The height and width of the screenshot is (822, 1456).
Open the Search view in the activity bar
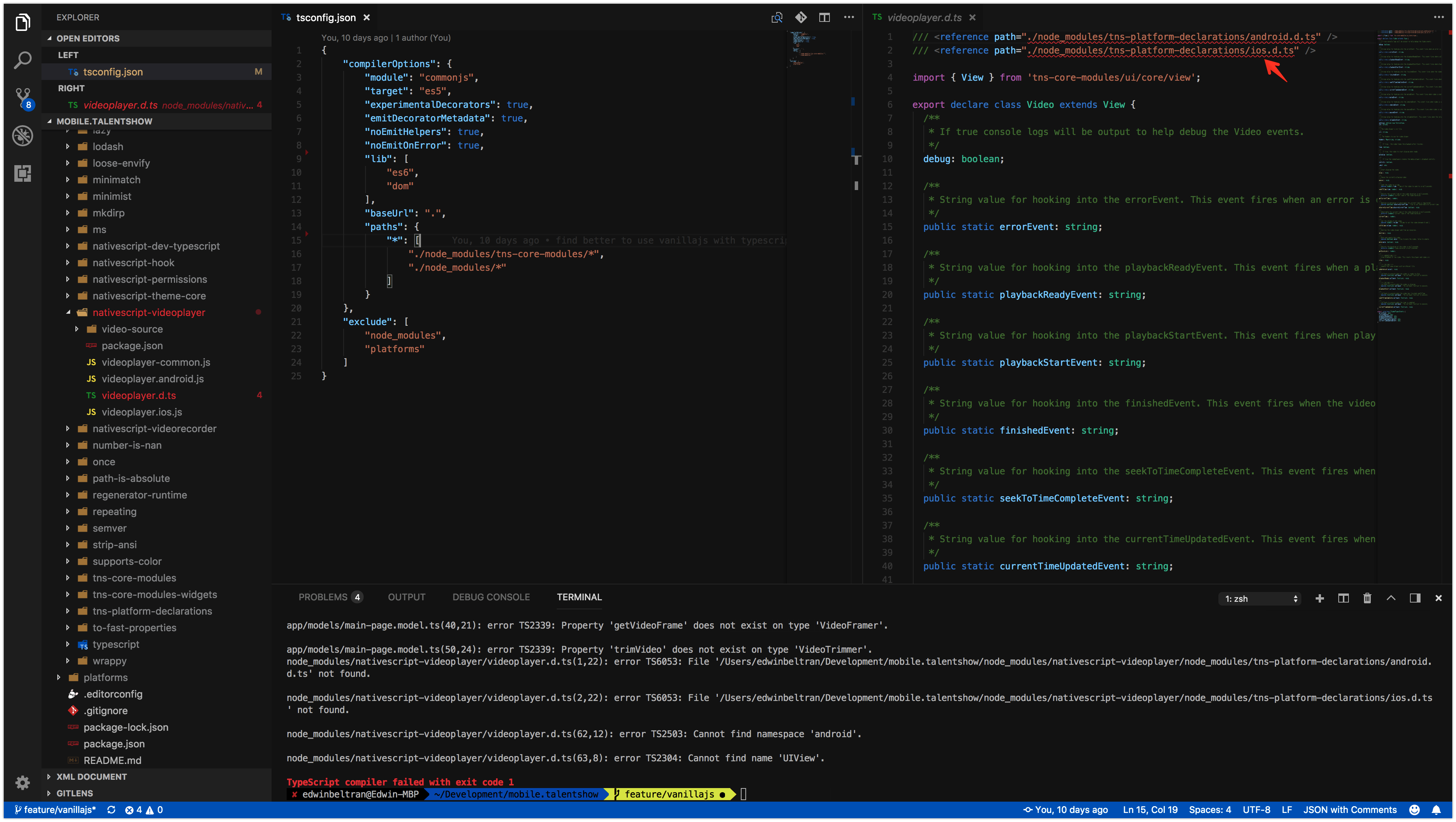(23, 59)
